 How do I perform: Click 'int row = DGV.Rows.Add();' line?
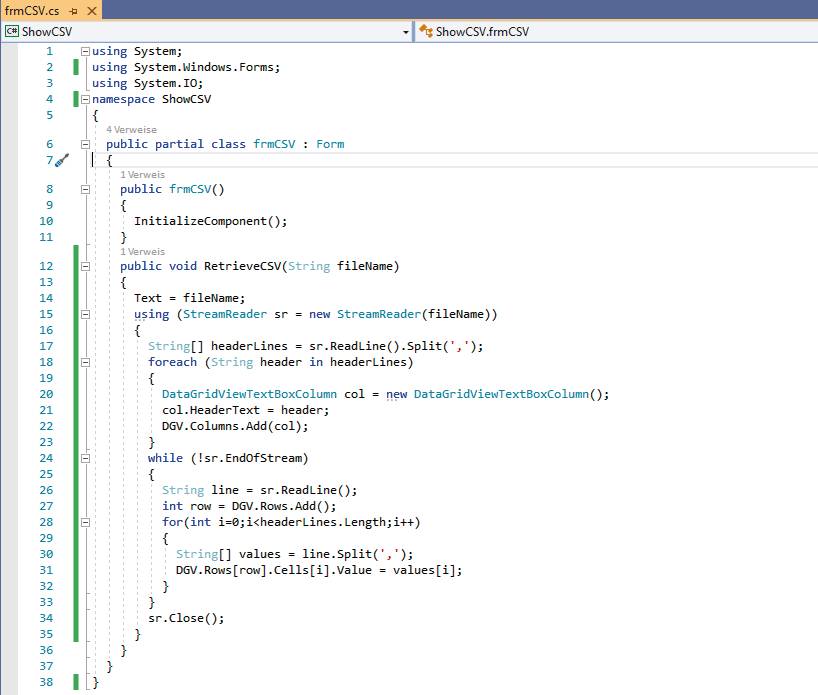click(249, 506)
